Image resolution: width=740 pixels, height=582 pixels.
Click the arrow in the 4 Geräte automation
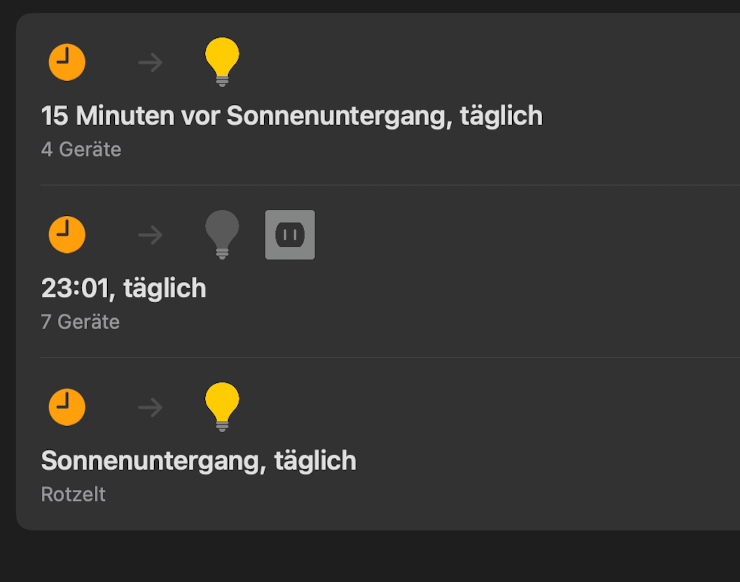(x=150, y=63)
